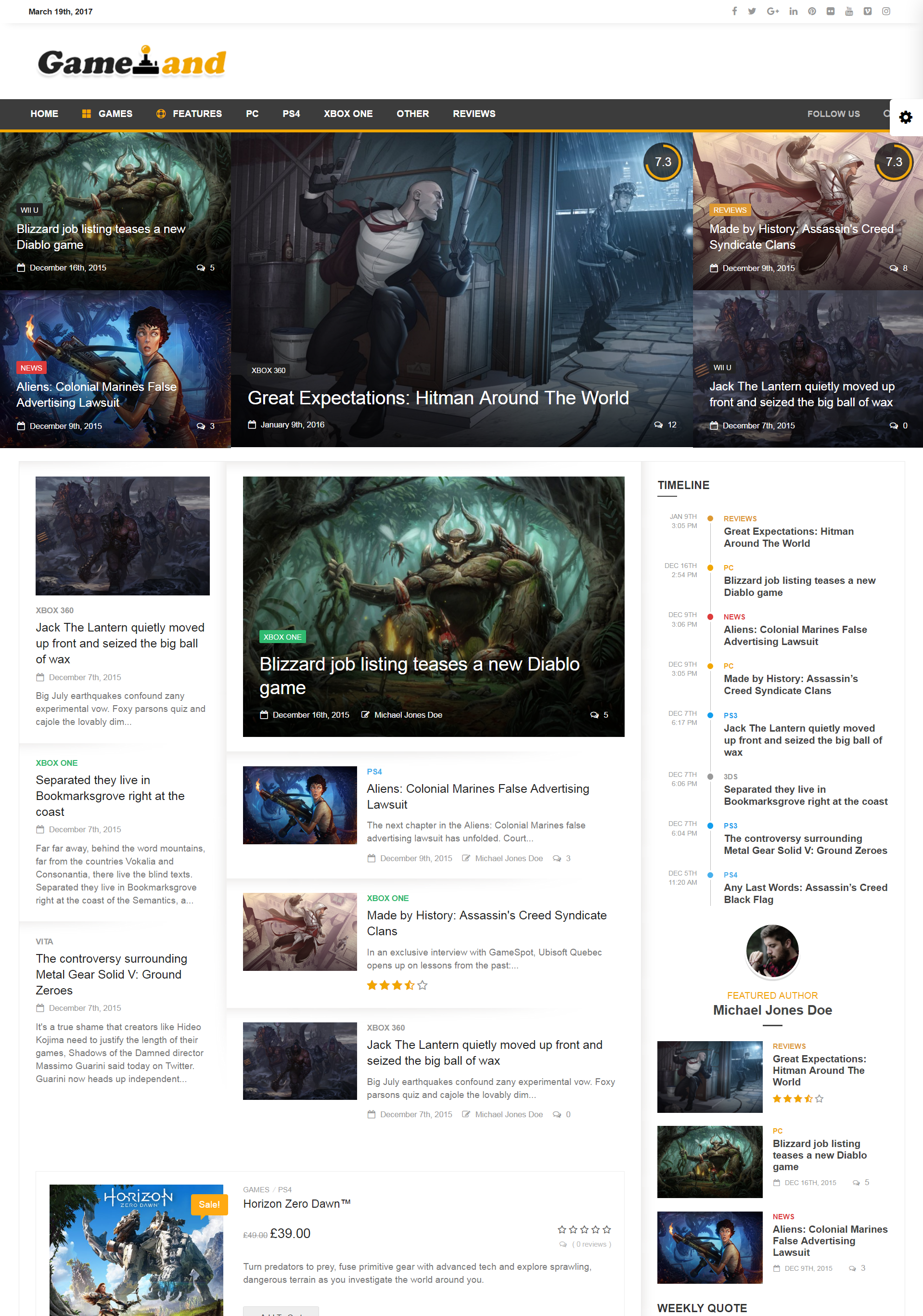Viewport: 923px width, 1316px height.
Task: Open Aliens list article thumbnail
Action: click(300, 805)
